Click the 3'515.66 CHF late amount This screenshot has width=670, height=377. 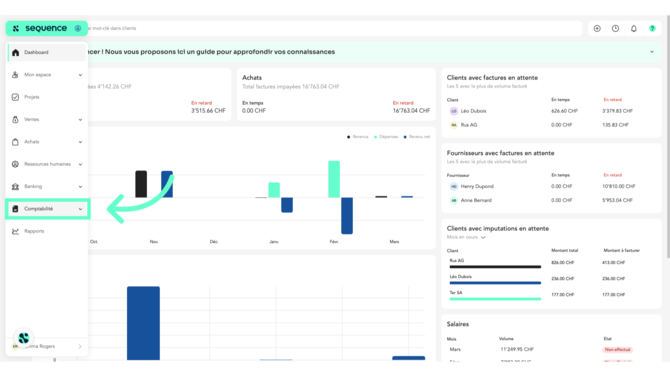click(208, 111)
